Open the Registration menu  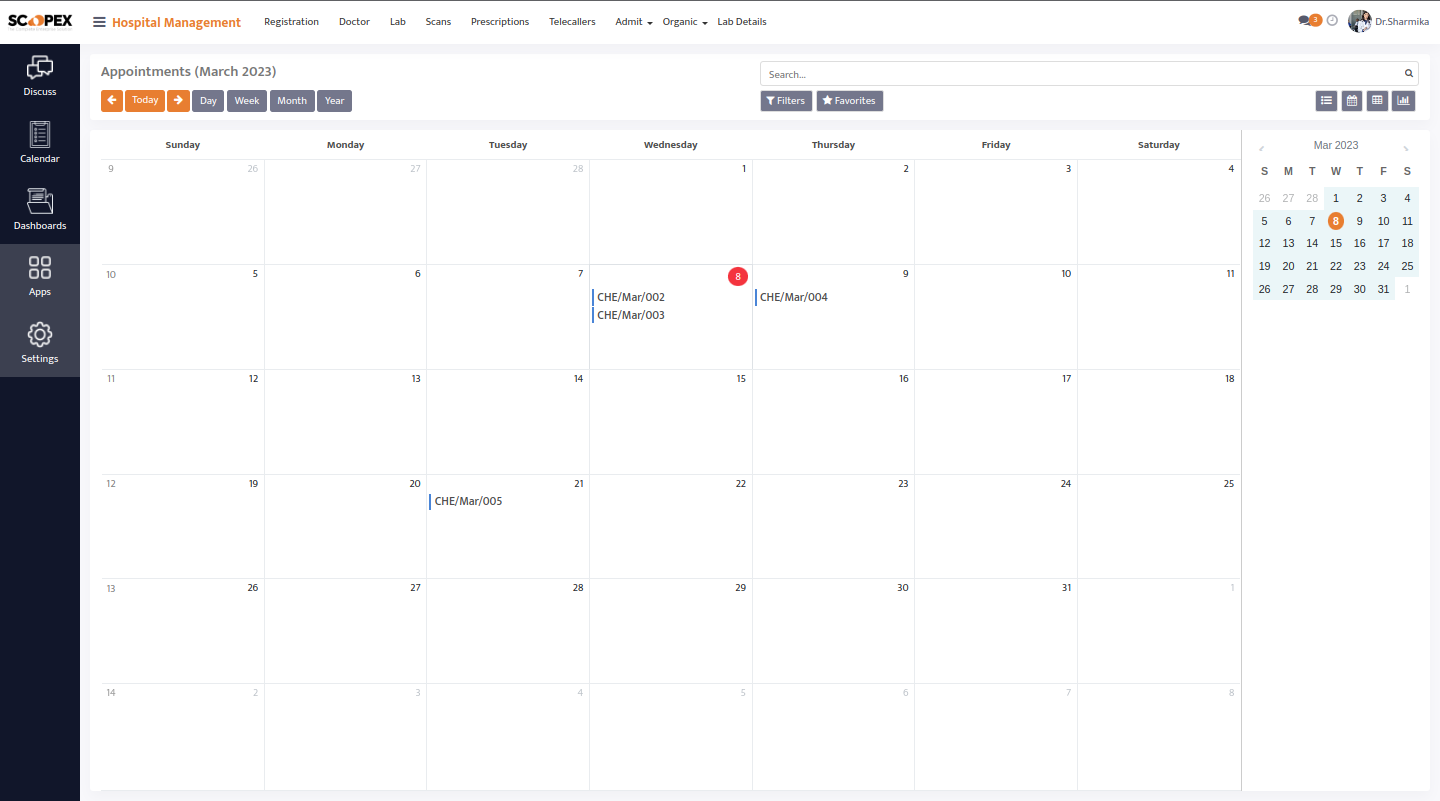[x=292, y=22]
